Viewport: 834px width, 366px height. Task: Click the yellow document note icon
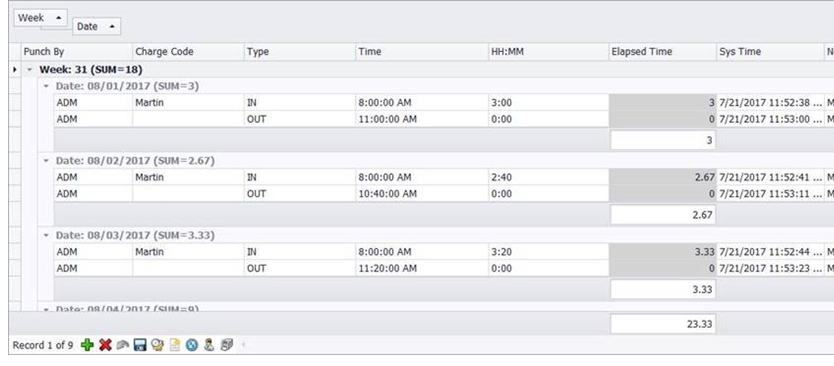click(174, 345)
